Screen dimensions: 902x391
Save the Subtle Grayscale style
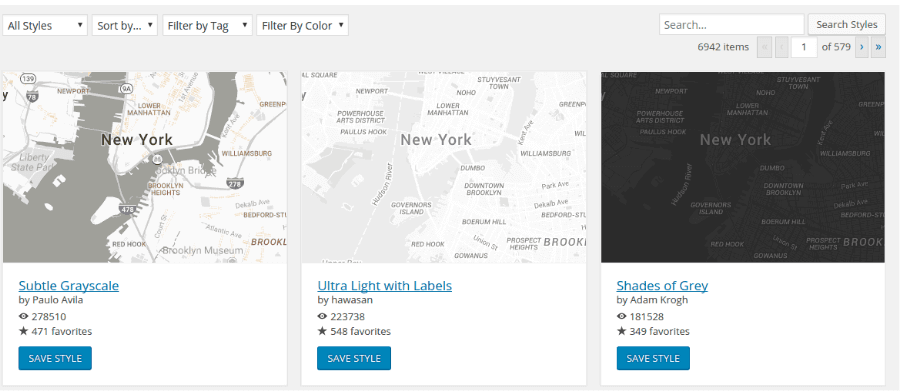click(55, 358)
